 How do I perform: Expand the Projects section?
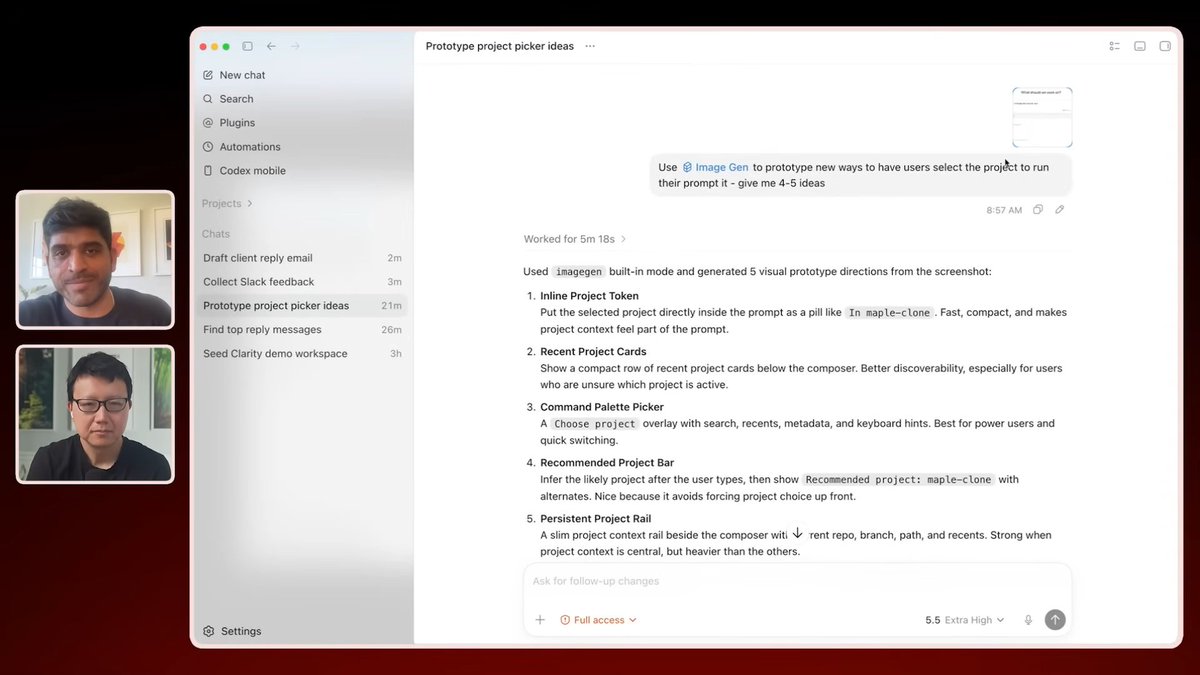[227, 203]
